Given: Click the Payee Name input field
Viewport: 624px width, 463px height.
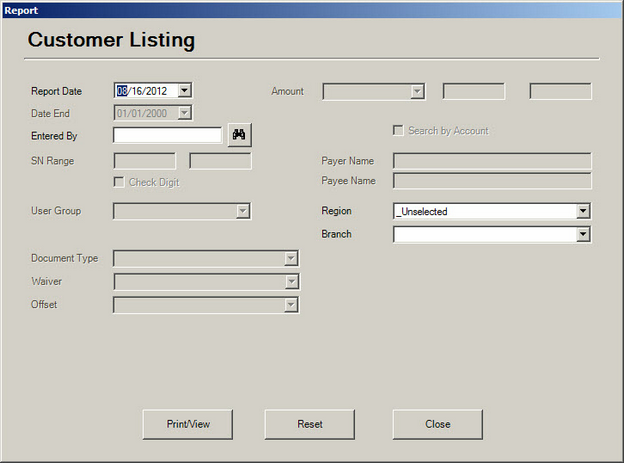Looking at the screenshot, I should pos(492,181).
